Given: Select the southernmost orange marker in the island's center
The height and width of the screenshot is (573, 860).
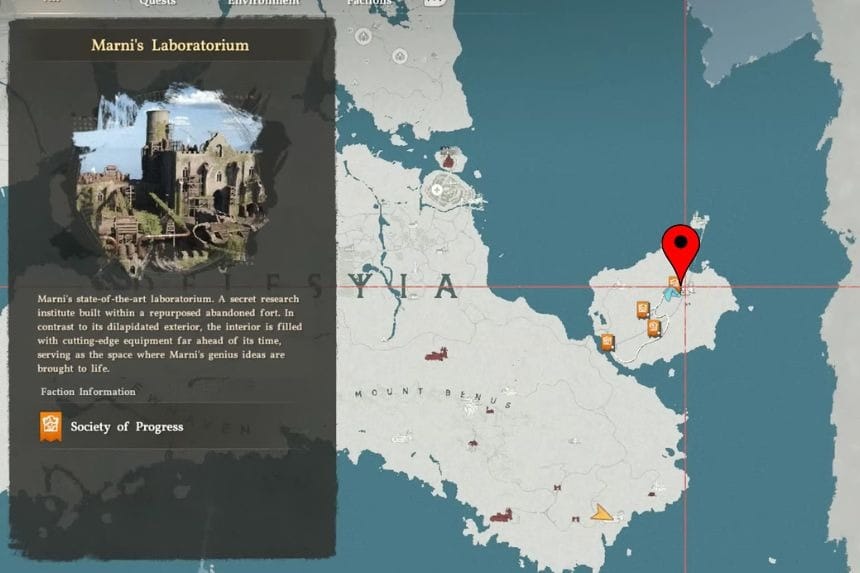Looking at the screenshot, I should (653, 327).
